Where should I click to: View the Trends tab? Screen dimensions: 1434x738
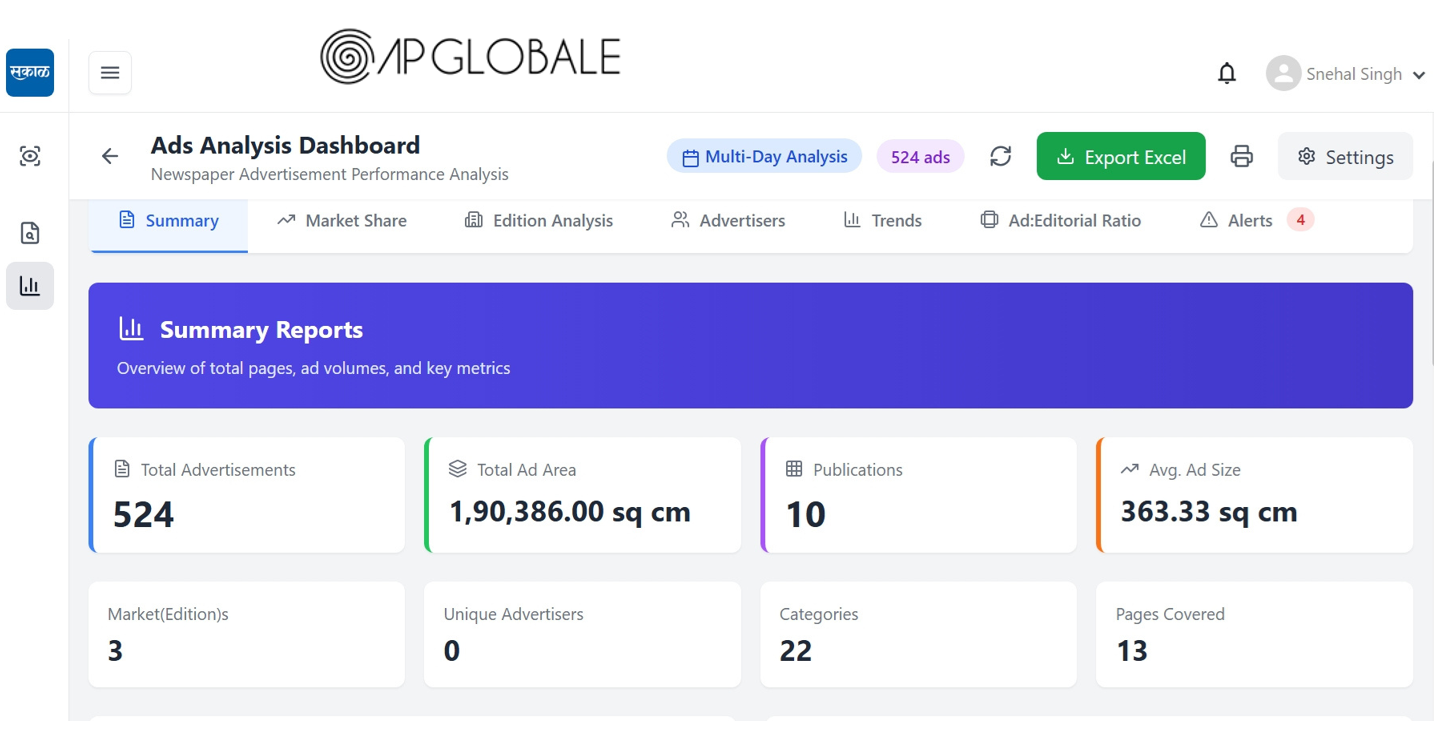point(882,221)
